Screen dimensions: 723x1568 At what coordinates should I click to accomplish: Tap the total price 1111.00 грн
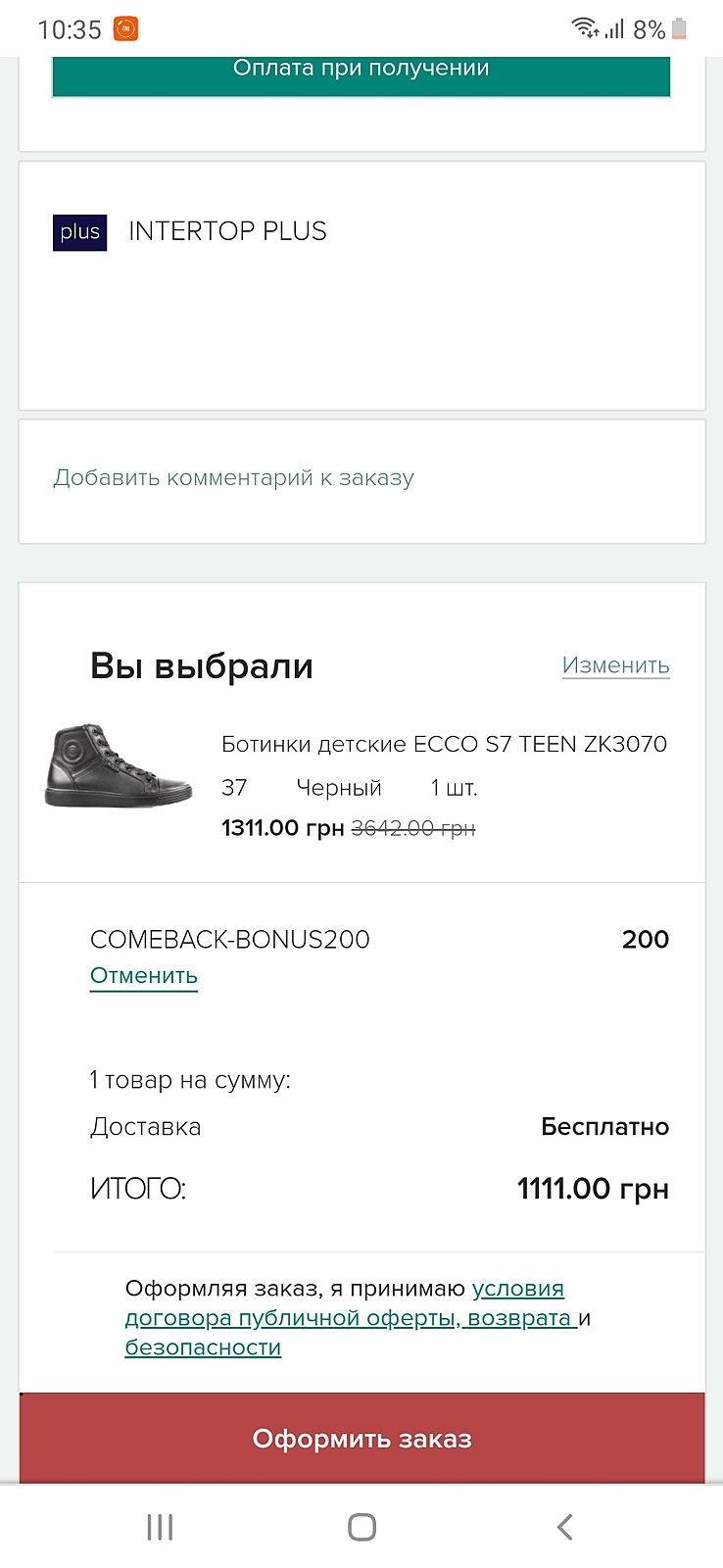coord(593,1189)
